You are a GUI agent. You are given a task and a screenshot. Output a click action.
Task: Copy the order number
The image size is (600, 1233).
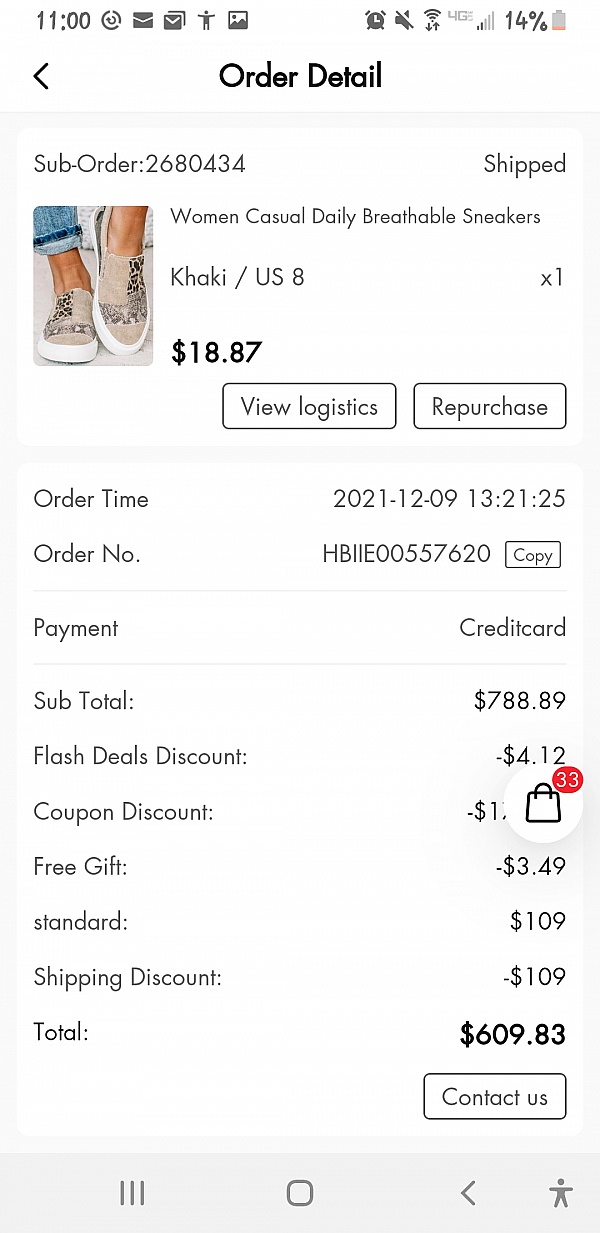[x=532, y=555]
